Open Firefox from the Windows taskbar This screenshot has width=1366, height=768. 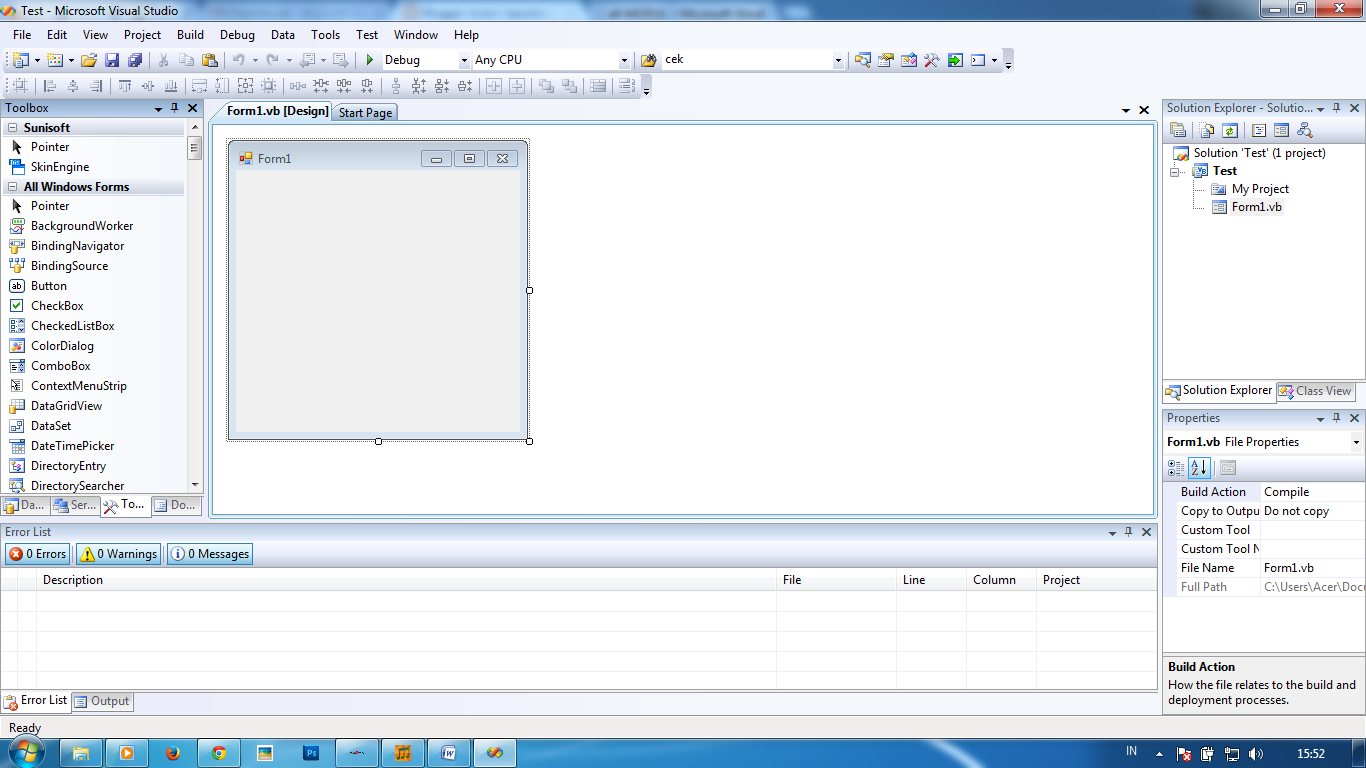pos(172,753)
